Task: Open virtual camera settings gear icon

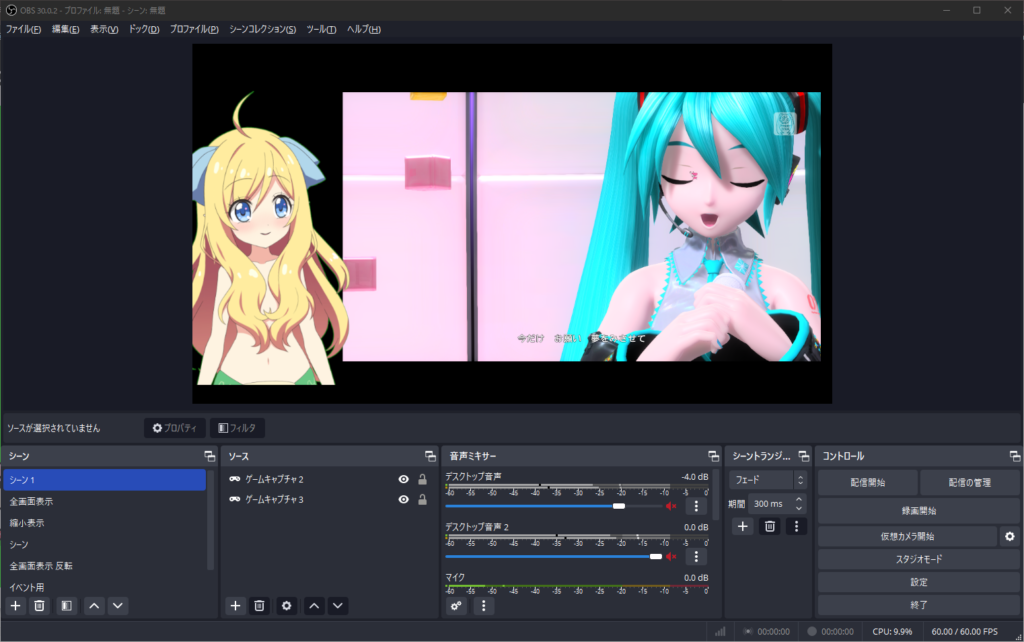Action: (1009, 537)
